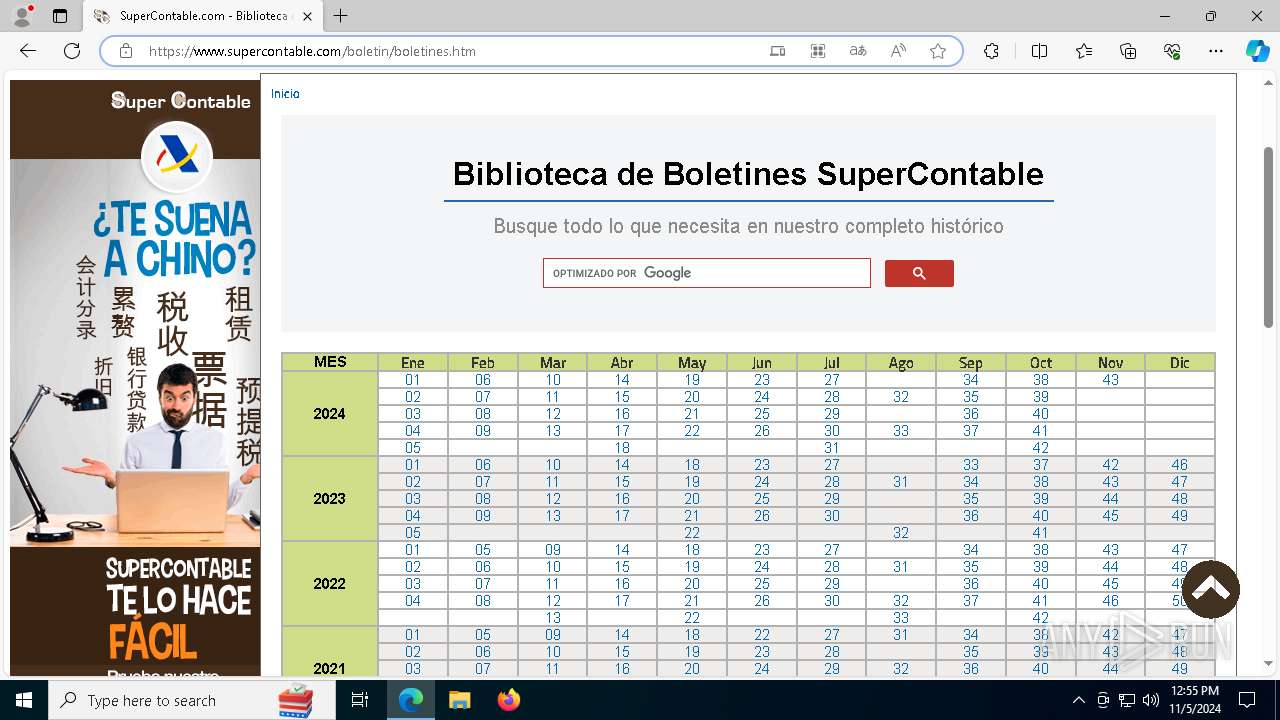Show hidden tray icons chevron
Viewport: 1280px width, 720px height.
coord(1078,700)
